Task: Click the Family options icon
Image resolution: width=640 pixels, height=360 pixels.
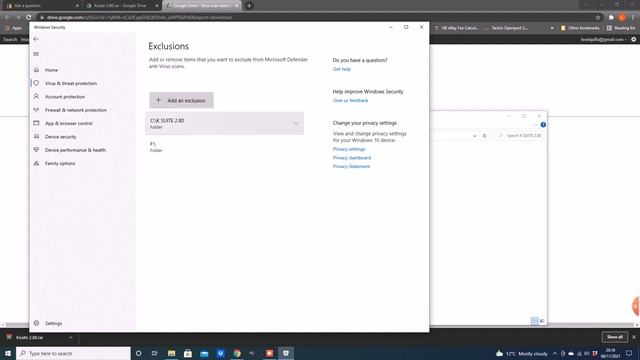Action: (x=36, y=163)
